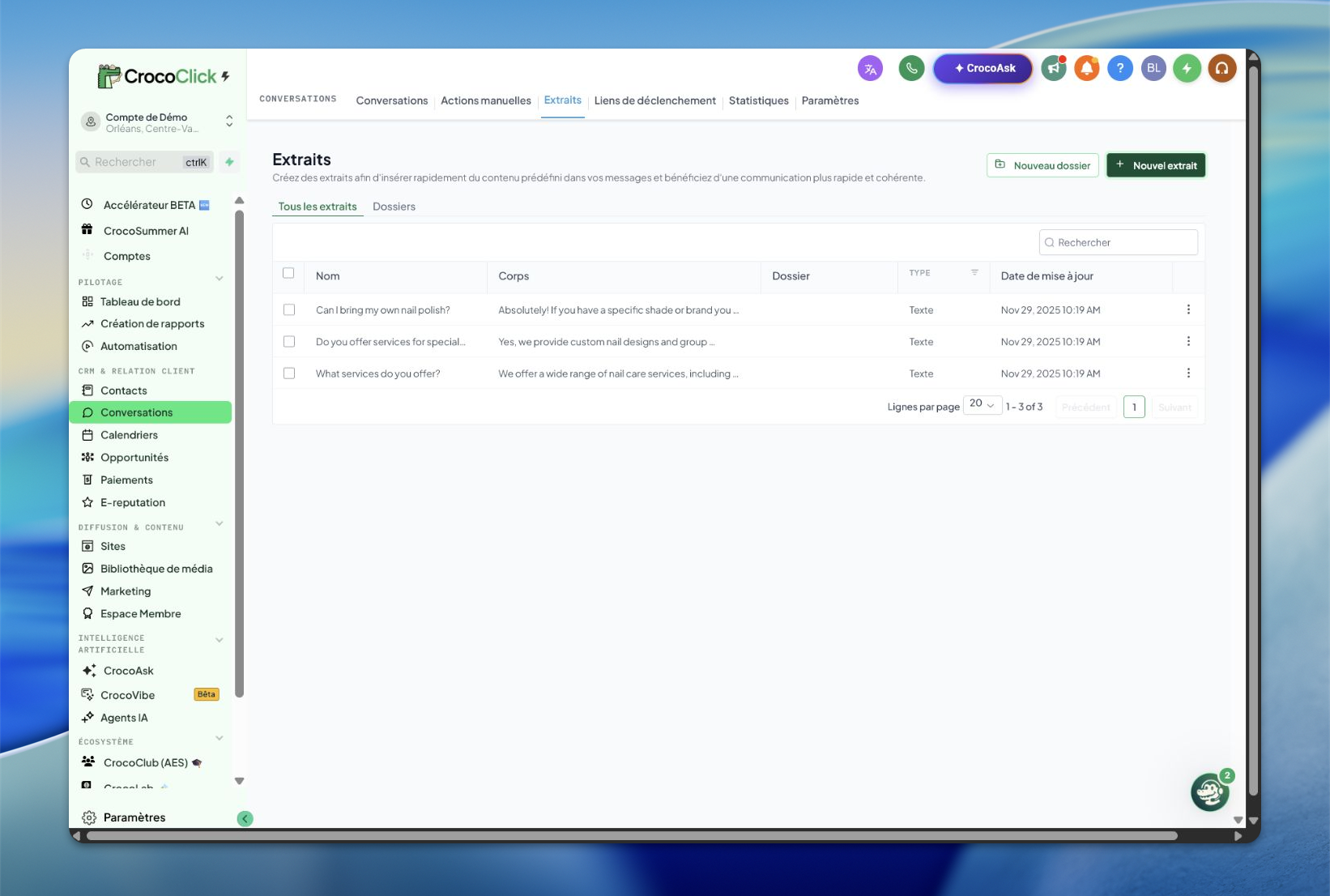This screenshot has height=896, width=1330.
Task: Open the Conversations sidebar item
Action: point(151,412)
